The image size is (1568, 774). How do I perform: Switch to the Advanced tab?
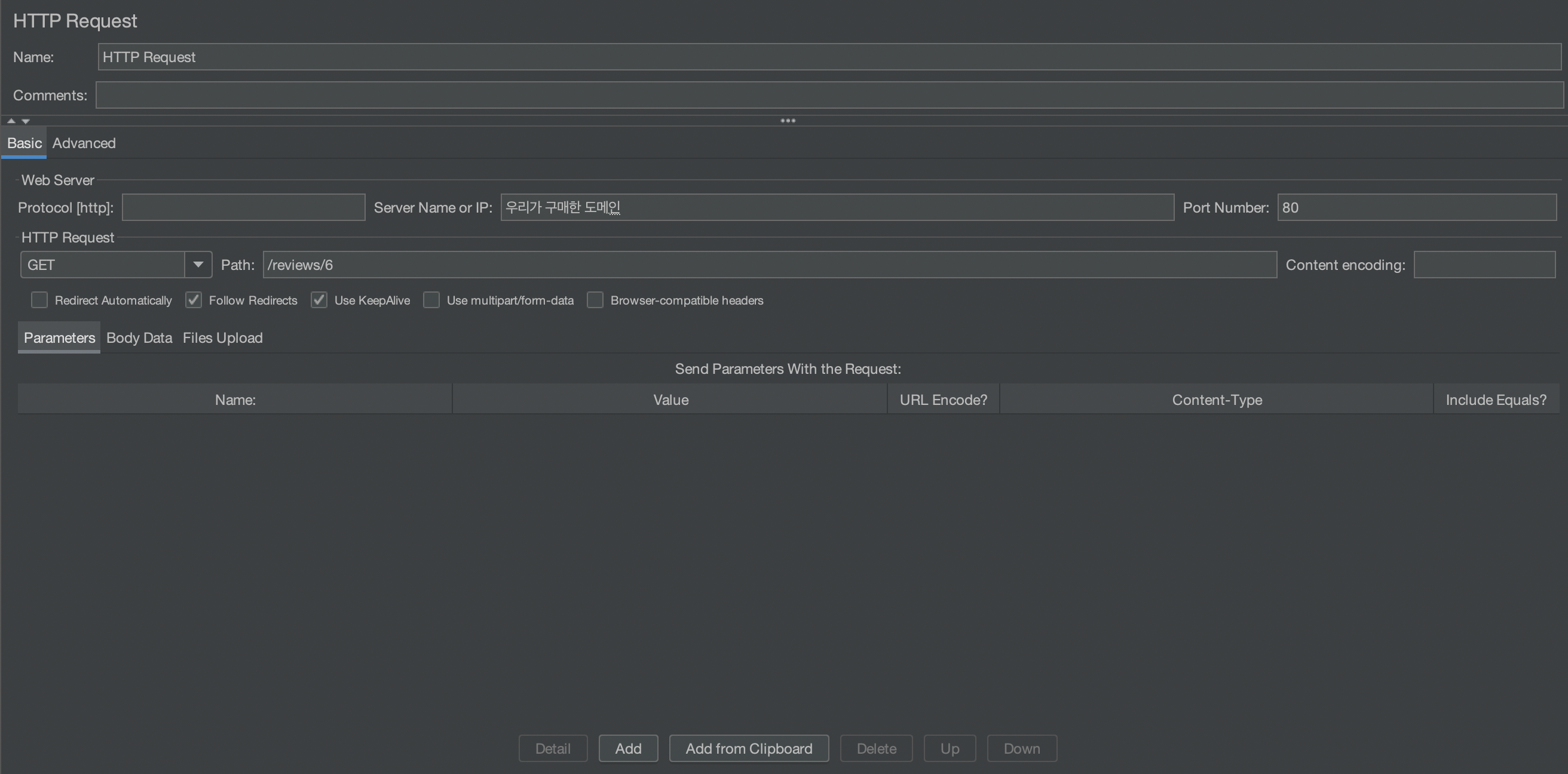click(x=84, y=143)
